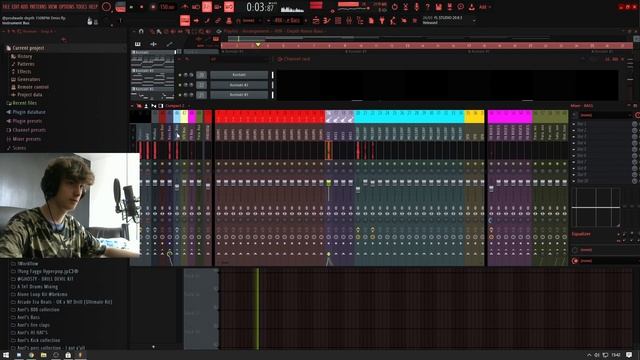Click the first red icon in mixer toolbar

pyautogui.click(x=139, y=106)
